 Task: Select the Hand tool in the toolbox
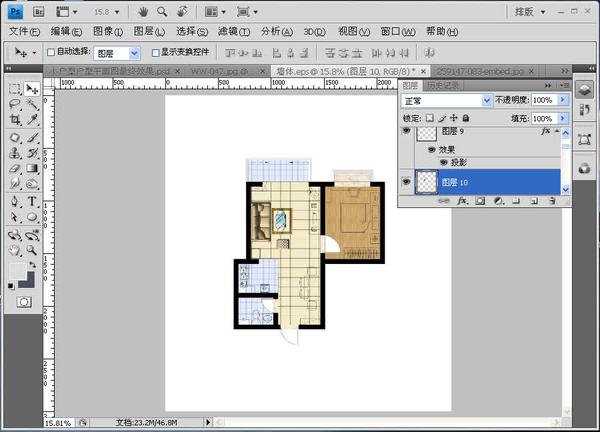[x=15, y=251]
